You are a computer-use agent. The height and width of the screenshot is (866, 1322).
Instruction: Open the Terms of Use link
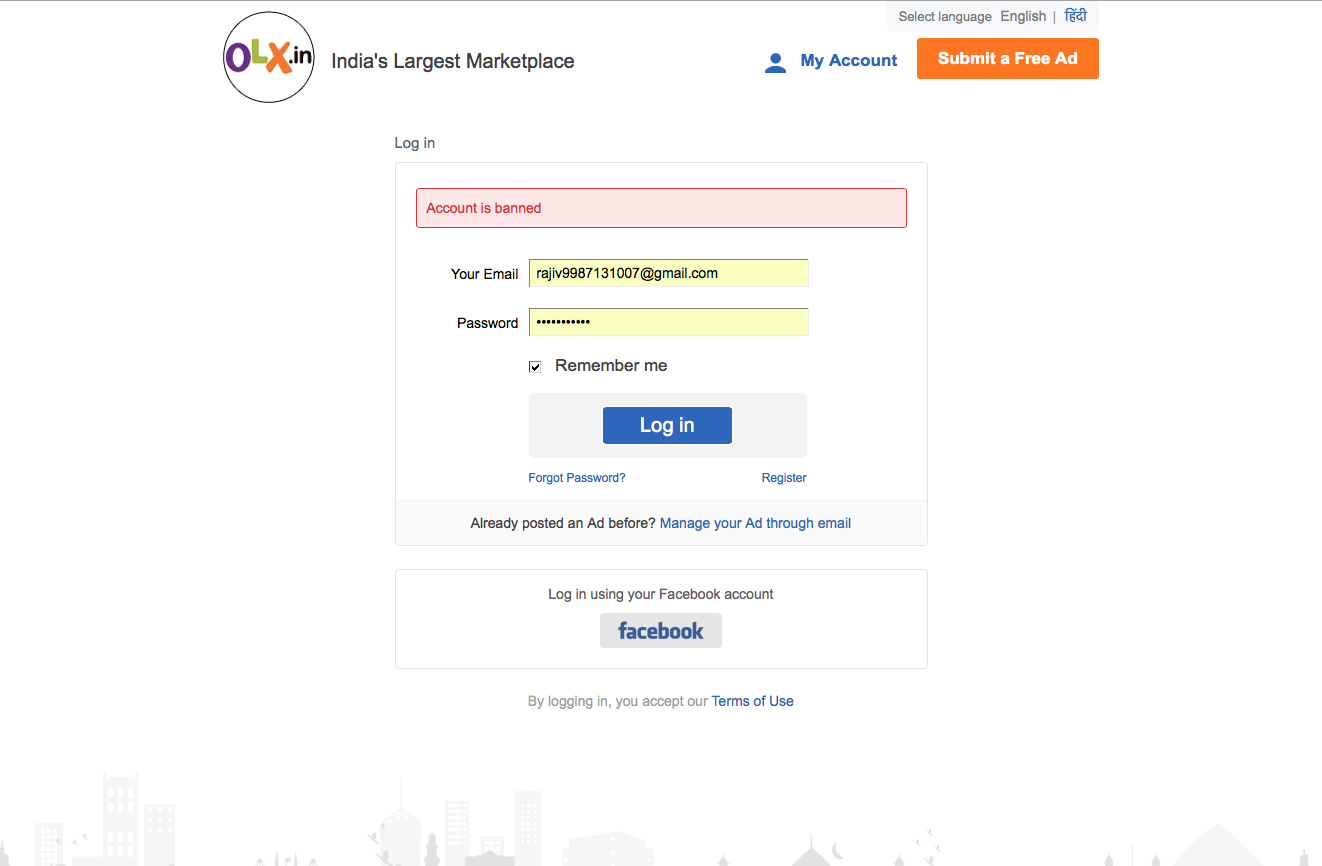[x=752, y=701]
